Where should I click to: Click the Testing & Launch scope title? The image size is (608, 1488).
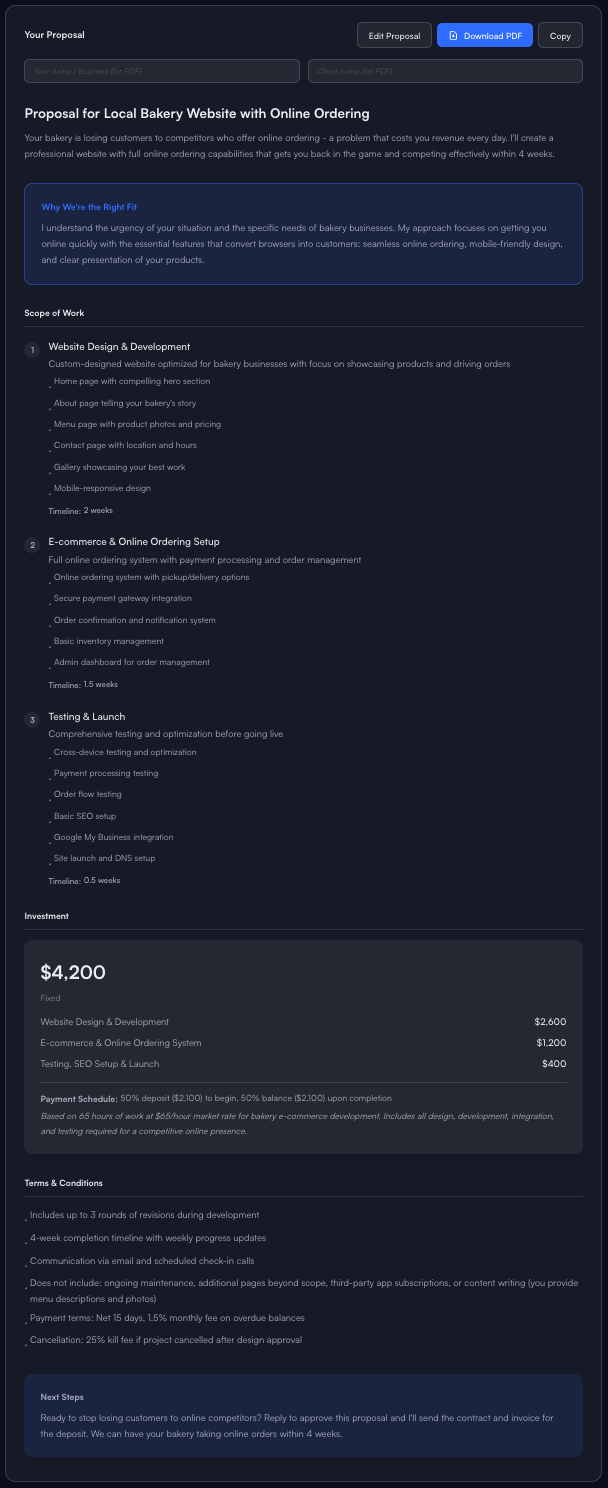[x=87, y=717]
